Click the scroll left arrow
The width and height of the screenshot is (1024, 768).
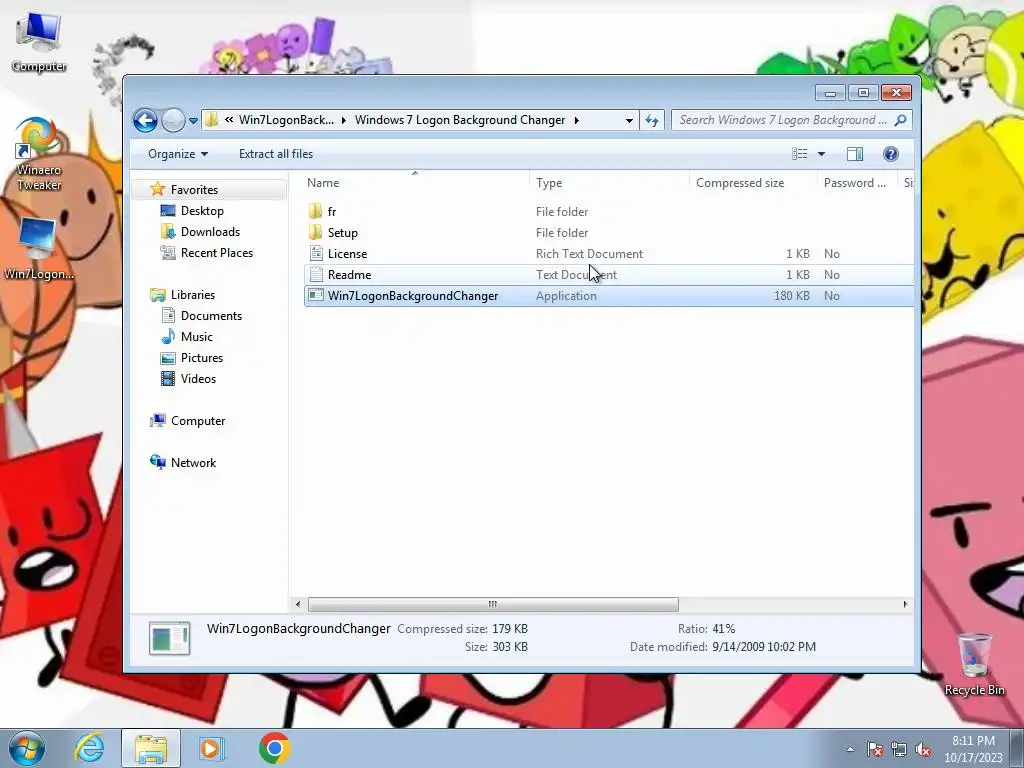(298, 604)
